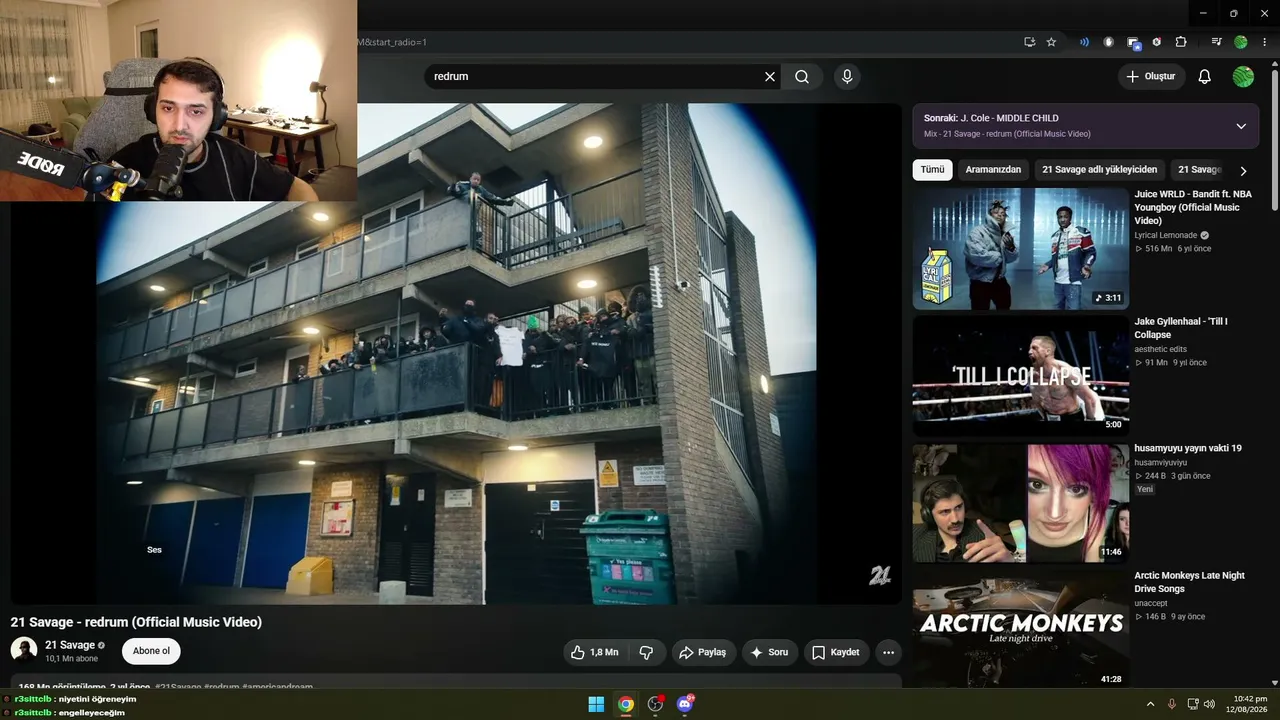Expand the mix playlist panel chevron
The width and height of the screenshot is (1280, 720).
pos(1241,126)
